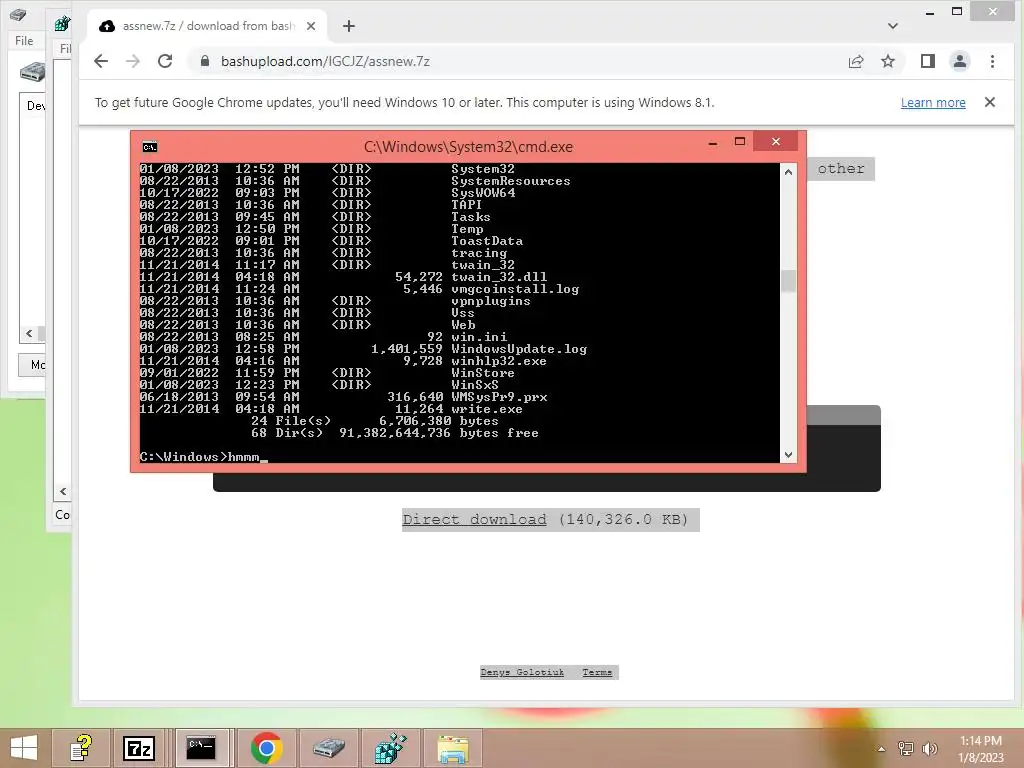Click the padlock site info icon
The height and width of the screenshot is (768, 1024).
click(x=205, y=61)
